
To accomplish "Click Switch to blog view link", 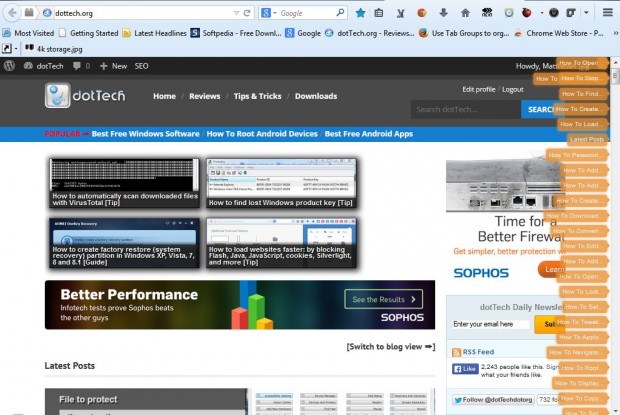I will pos(391,347).
